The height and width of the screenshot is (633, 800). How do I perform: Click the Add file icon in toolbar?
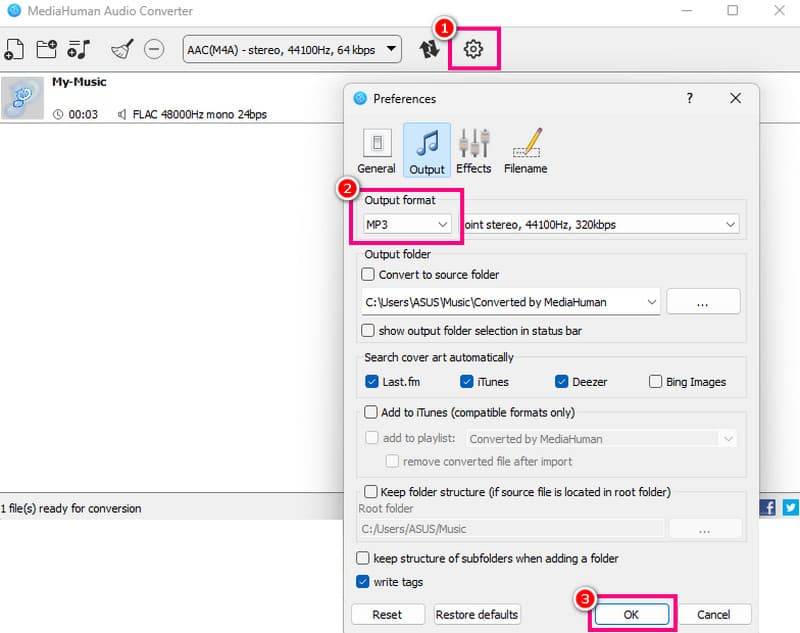14,49
